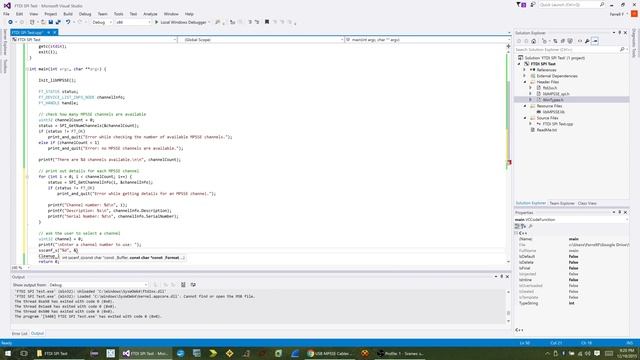Open the Global Scope dropdown
This screenshot has width=640, height=360.
click(260, 40)
